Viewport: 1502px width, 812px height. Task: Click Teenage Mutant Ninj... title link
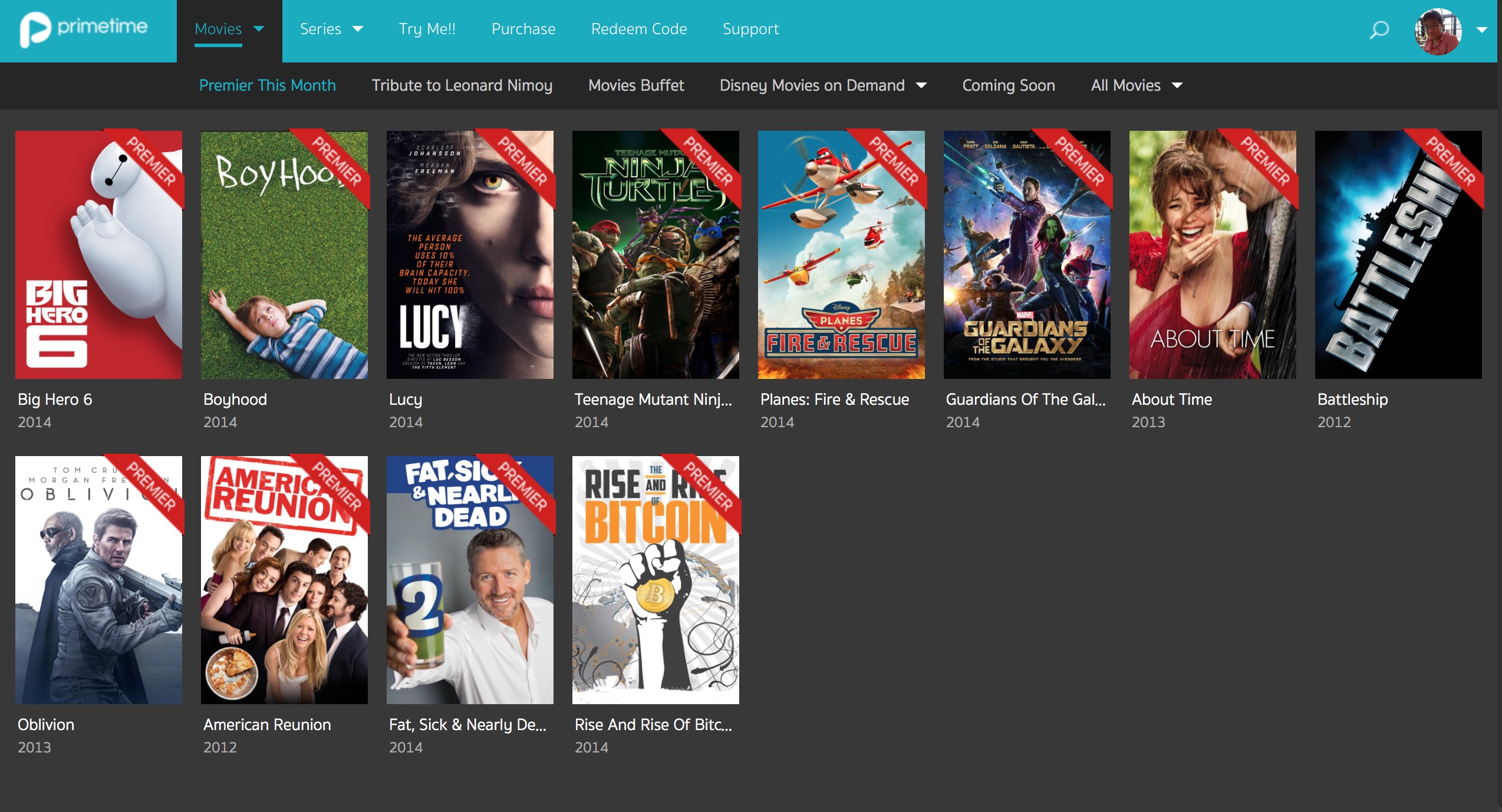coord(653,400)
